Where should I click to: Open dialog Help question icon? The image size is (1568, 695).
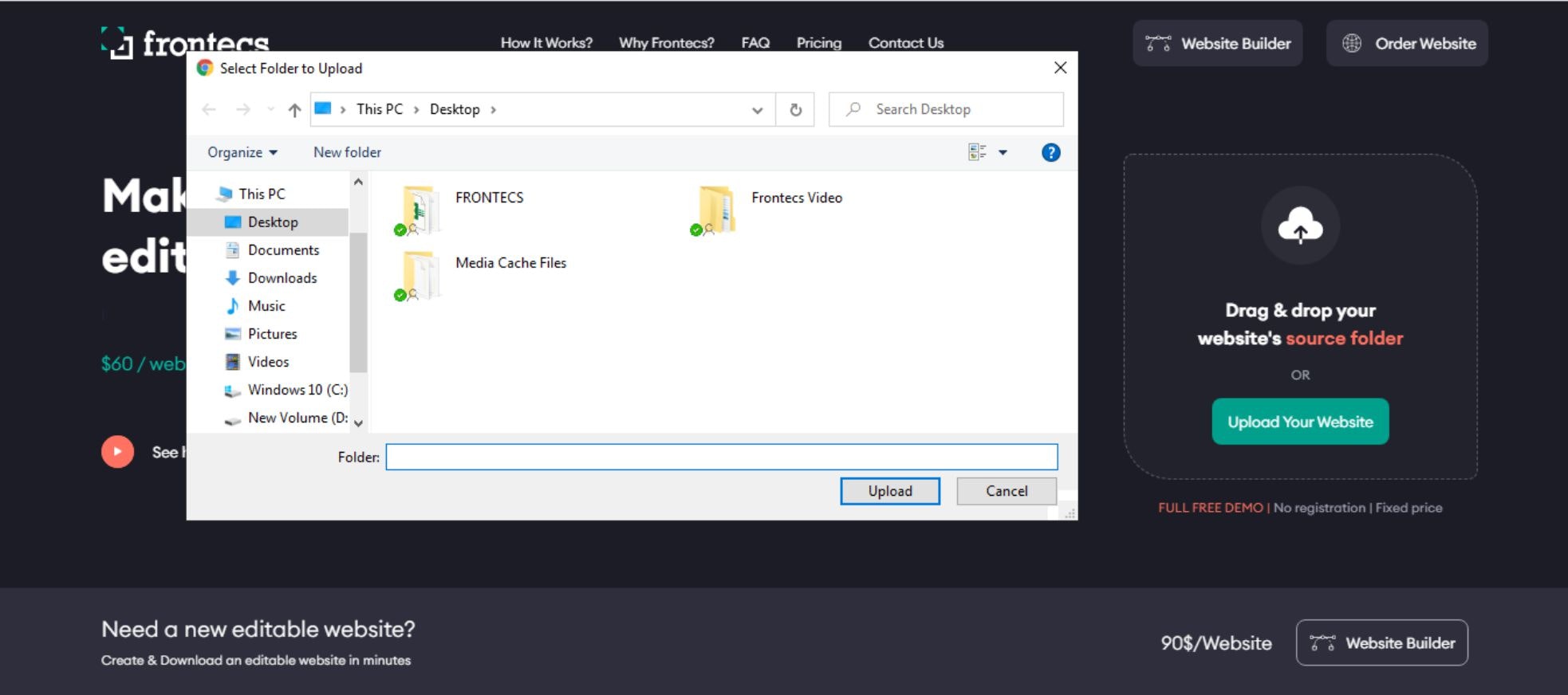pos(1051,152)
